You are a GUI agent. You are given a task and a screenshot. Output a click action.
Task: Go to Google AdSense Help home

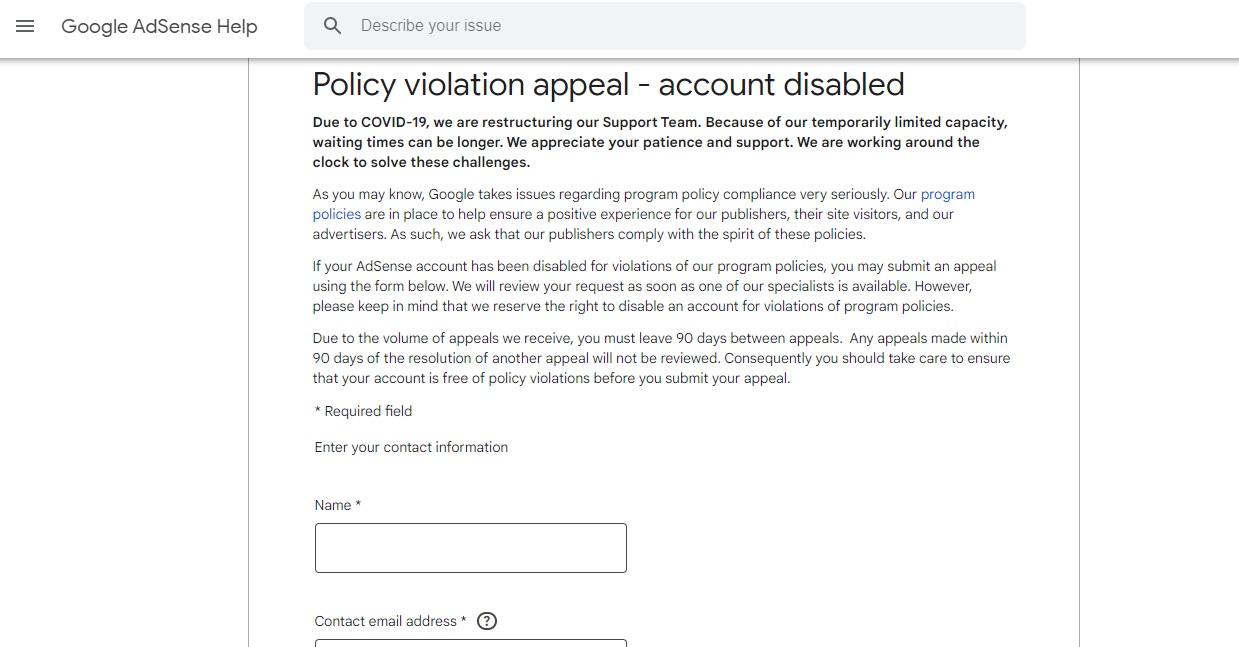click(x=159, y=27)
